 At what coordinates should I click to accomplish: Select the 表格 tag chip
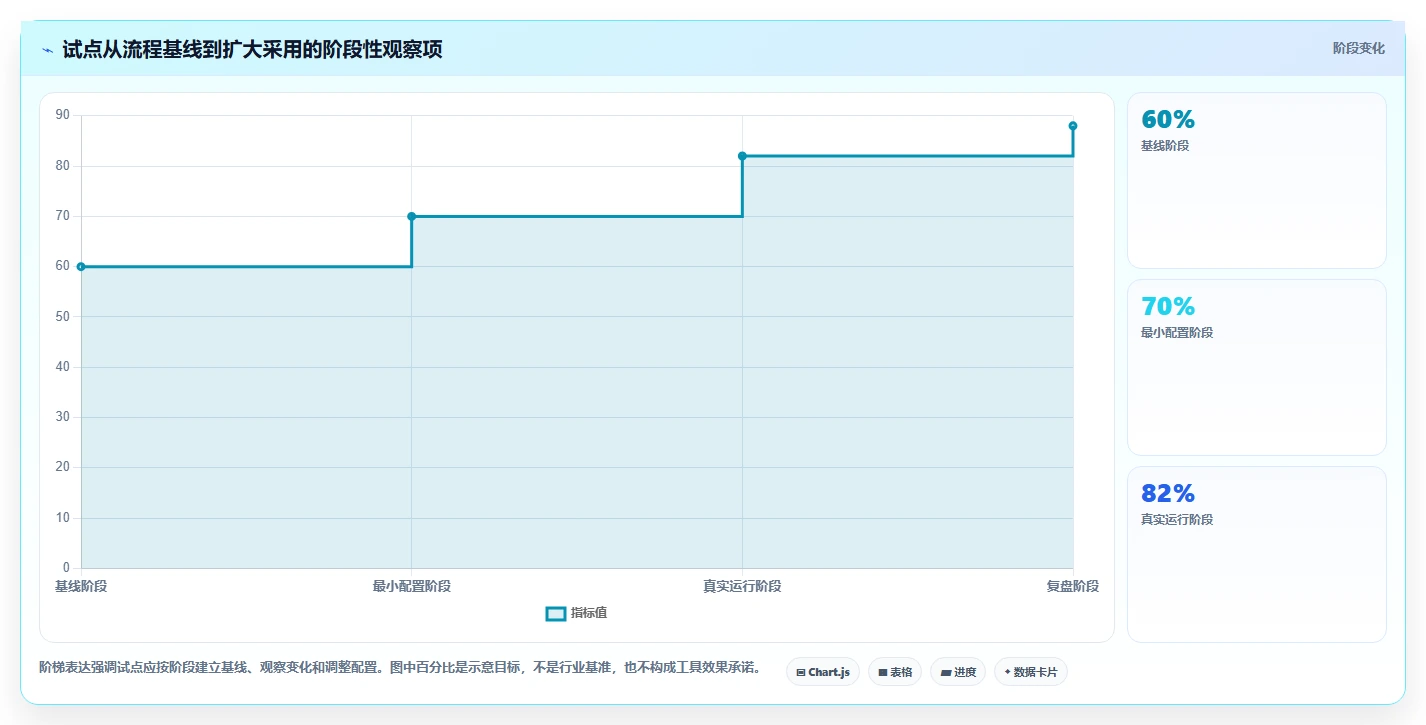point(895,672)
